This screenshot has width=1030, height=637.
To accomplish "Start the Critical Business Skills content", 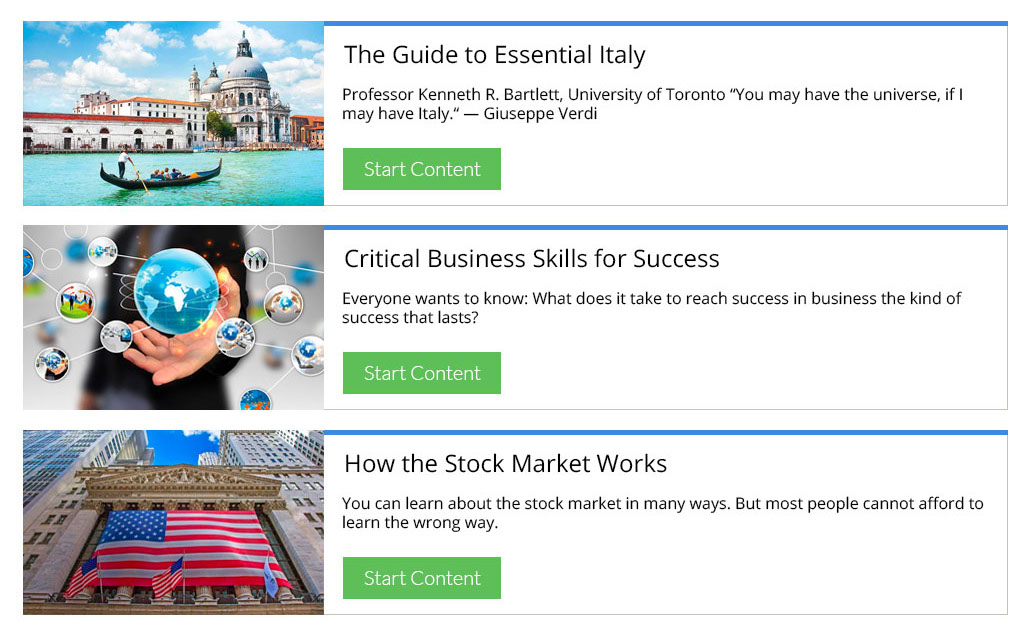I will tap(421, 373).
